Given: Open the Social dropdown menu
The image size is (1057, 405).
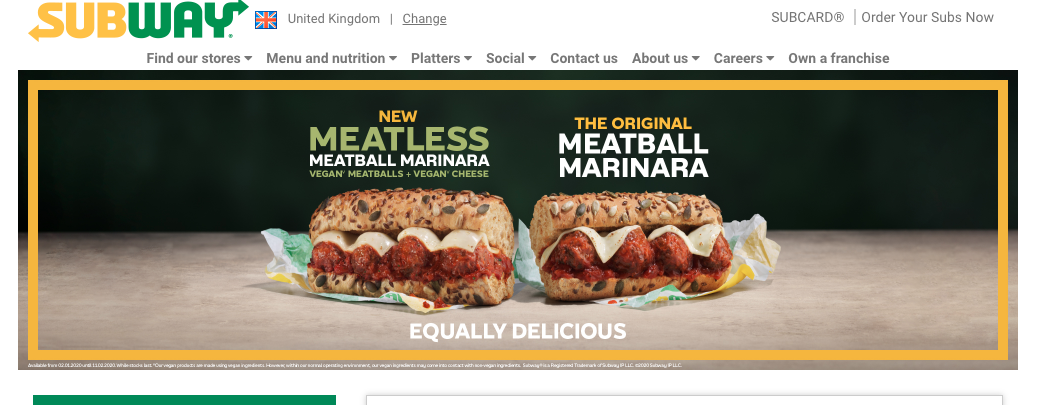Looking at the screenshot, I should point(510,59).
